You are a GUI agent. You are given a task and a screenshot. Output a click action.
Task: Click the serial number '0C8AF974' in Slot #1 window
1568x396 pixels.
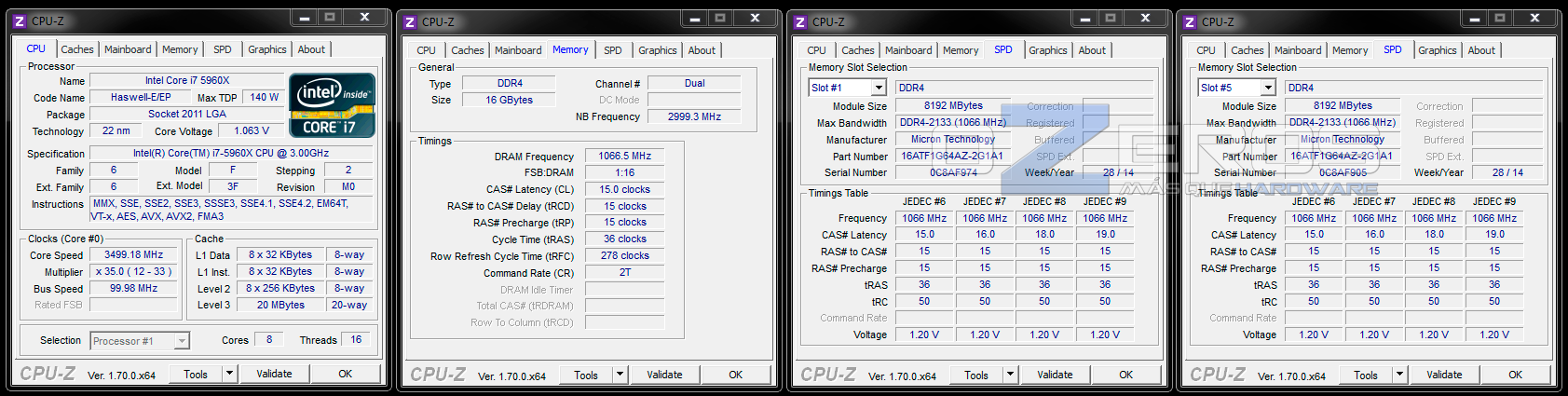(x=953, y=172)
